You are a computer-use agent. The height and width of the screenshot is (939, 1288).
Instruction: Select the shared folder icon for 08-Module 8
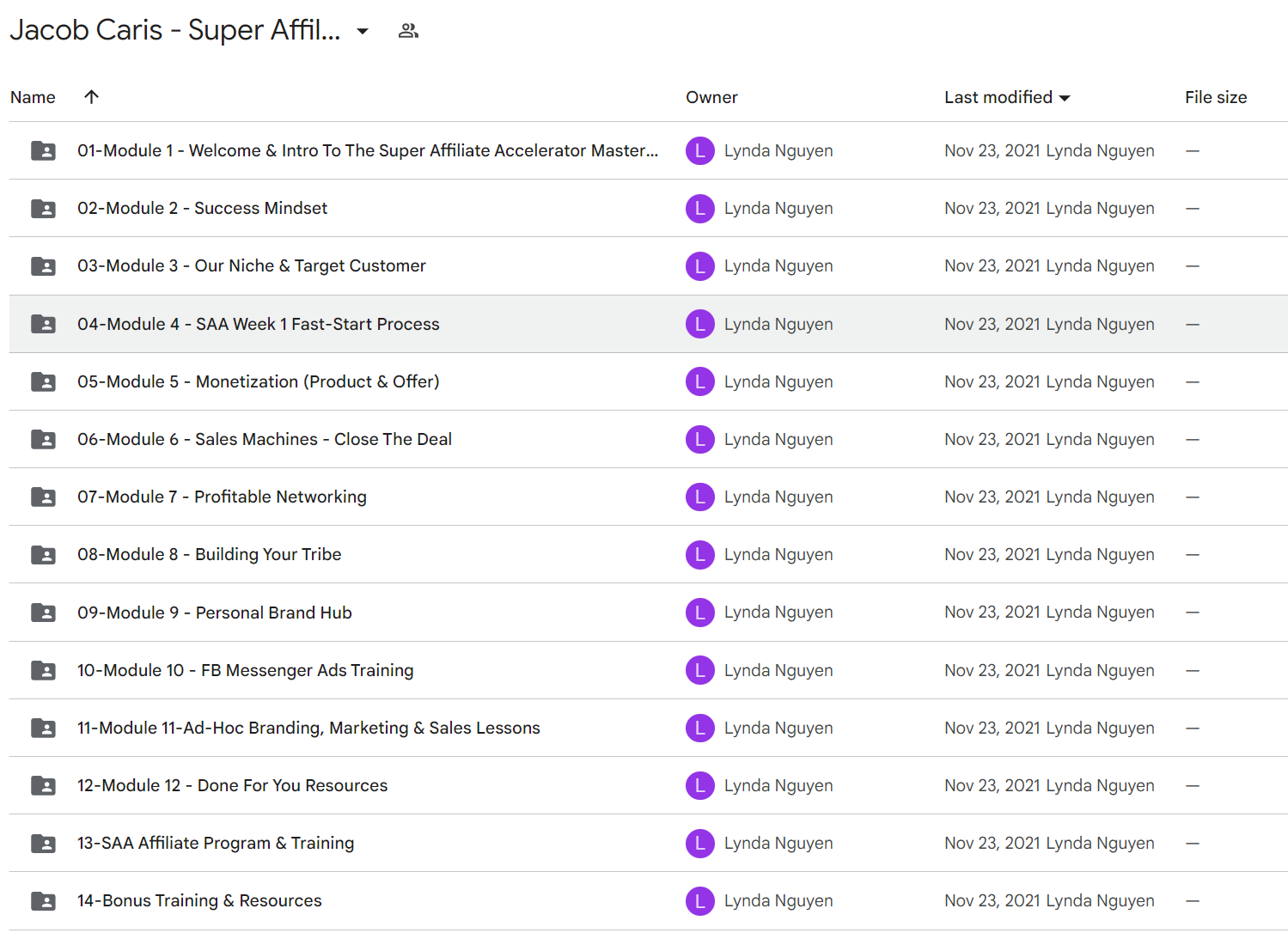point(43,554)
